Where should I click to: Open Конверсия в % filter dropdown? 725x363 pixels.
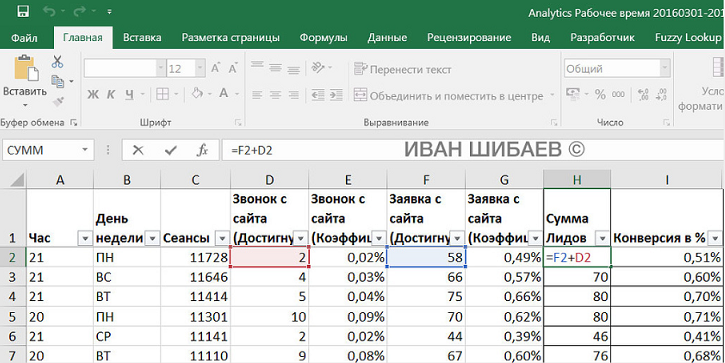[715, 239]
